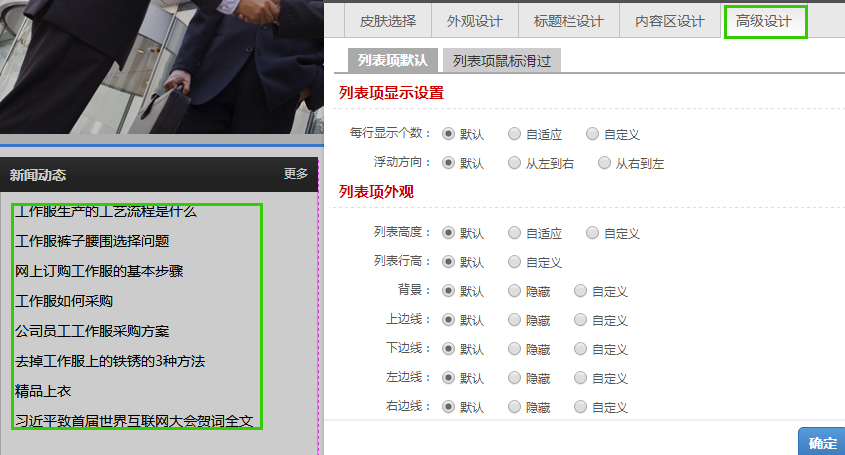Image resolution: width=845 pixels, height=455 pixels.
Task: Select the 标题栏设计 tab
Action: 568,21
